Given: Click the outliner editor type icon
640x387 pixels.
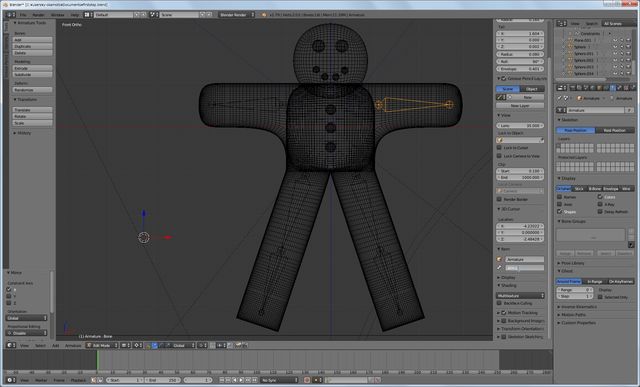Looking at the screenshot, I should pyautogui.click(x=562, y=24).
